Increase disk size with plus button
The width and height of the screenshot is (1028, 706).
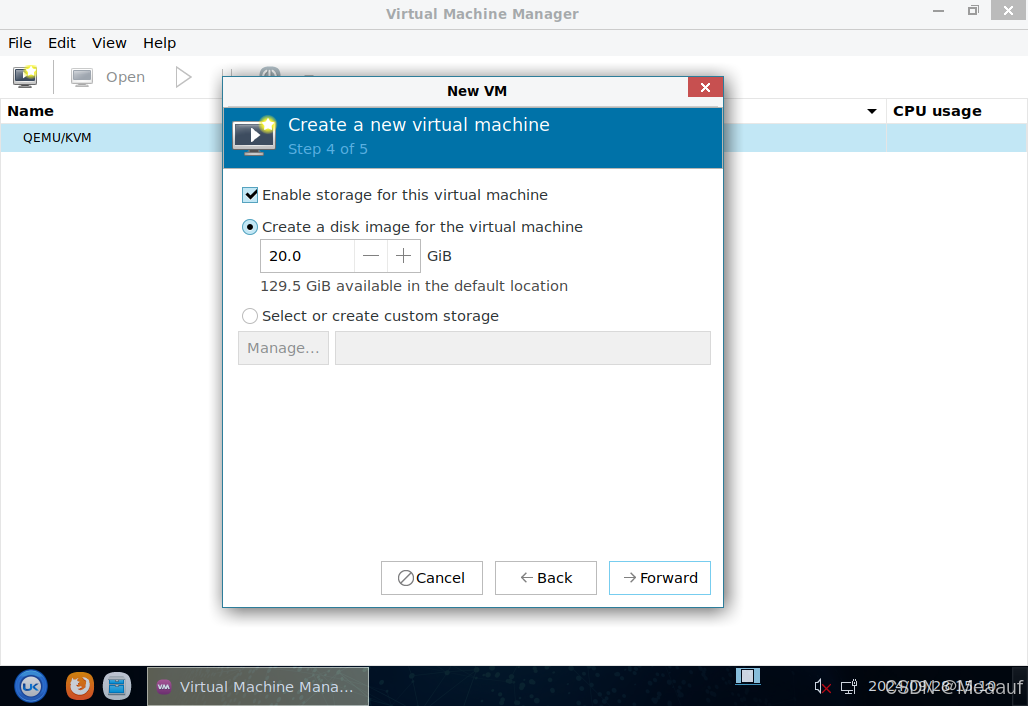coord(404,256)
